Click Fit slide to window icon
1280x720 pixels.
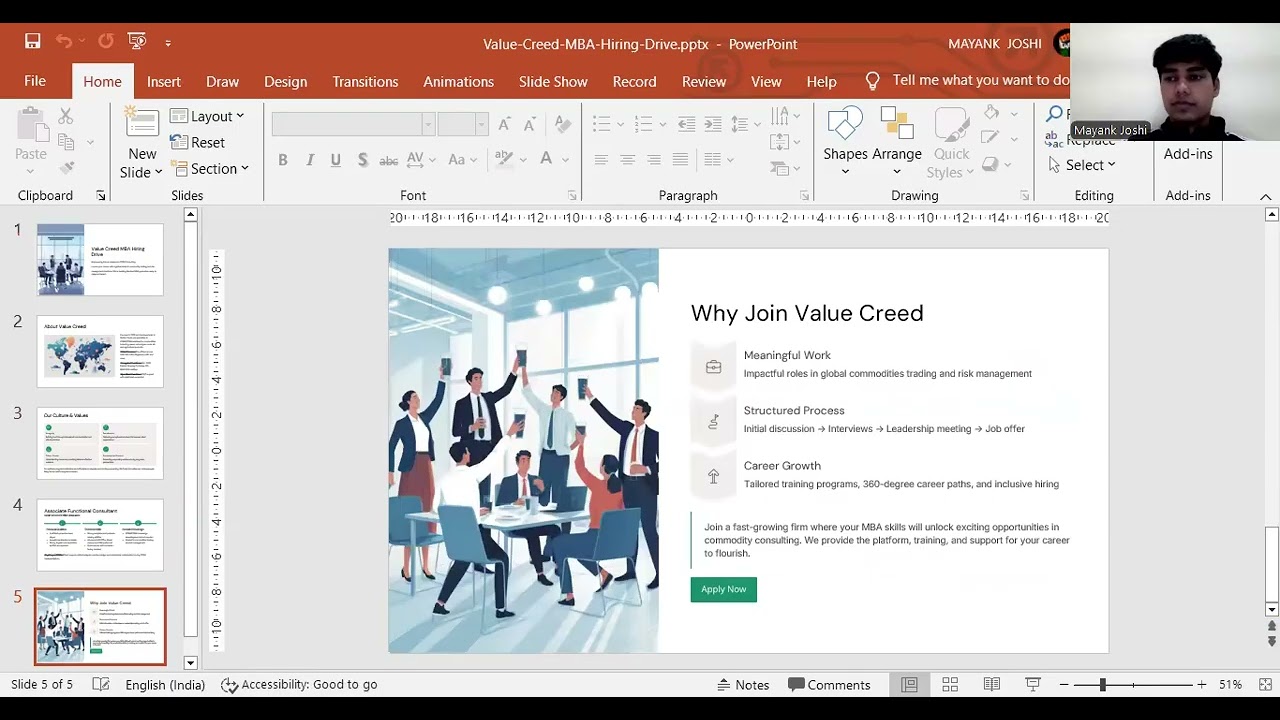[1265, 685]
